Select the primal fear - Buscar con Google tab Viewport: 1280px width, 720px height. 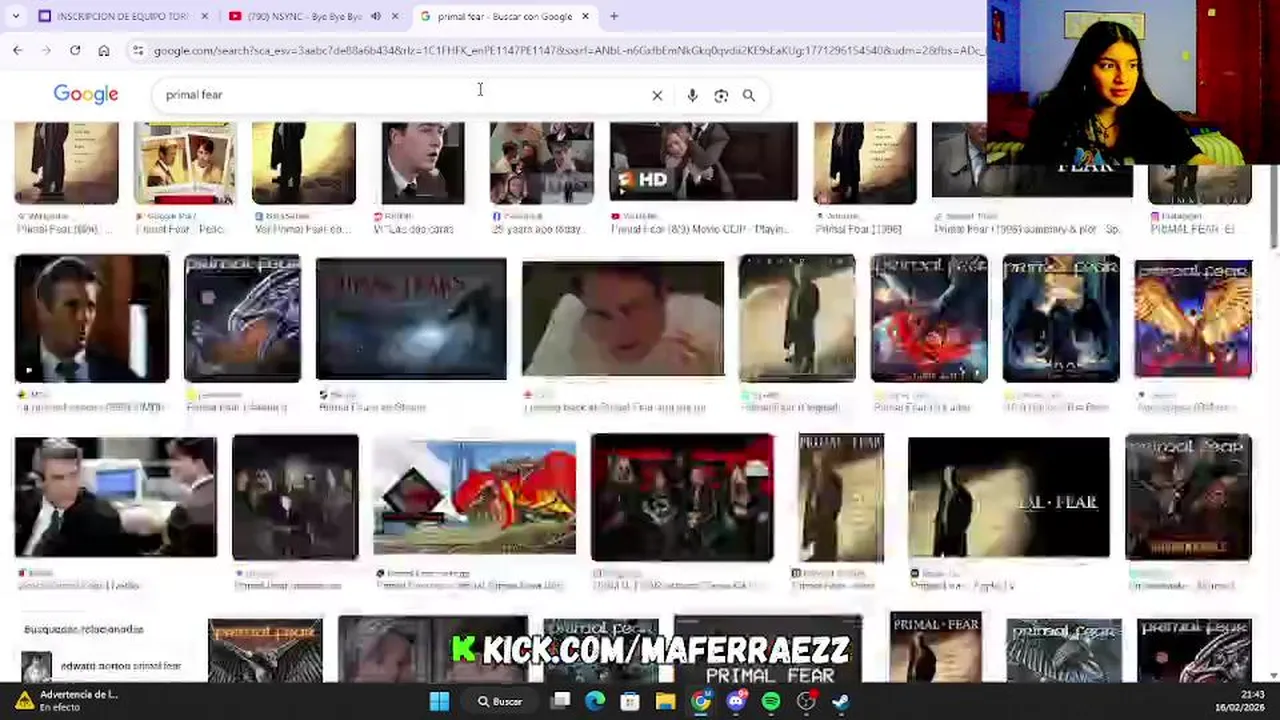[505, 16]
